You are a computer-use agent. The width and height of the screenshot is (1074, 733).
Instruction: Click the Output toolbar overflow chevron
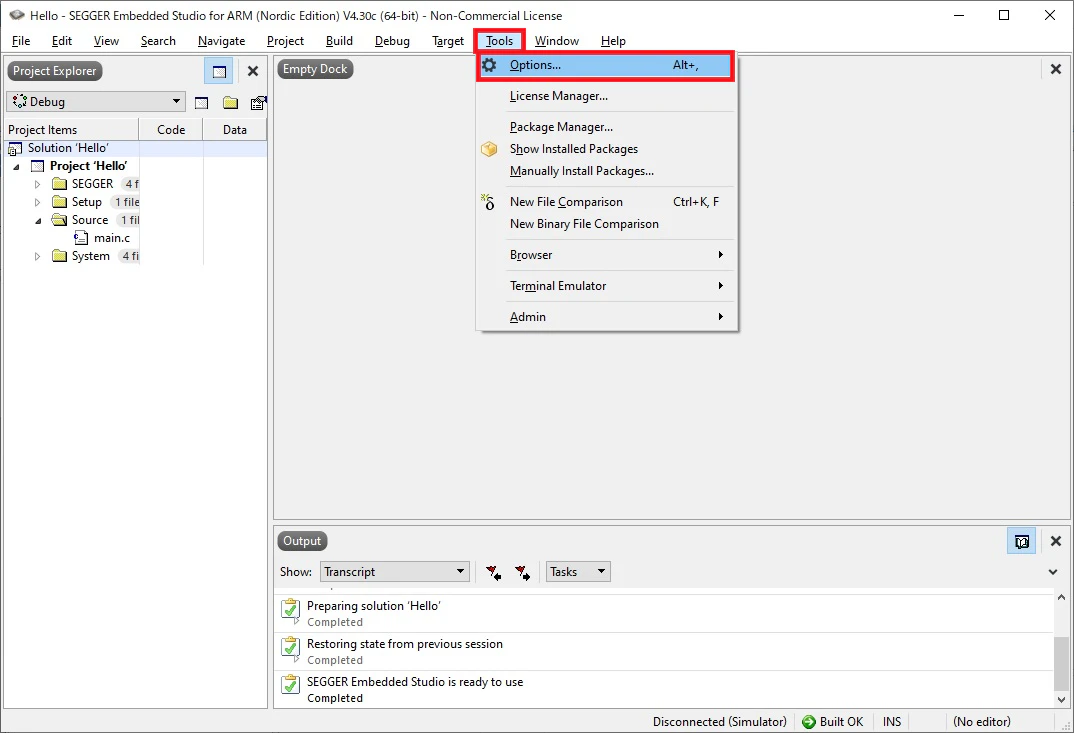tap(1053, 572)
